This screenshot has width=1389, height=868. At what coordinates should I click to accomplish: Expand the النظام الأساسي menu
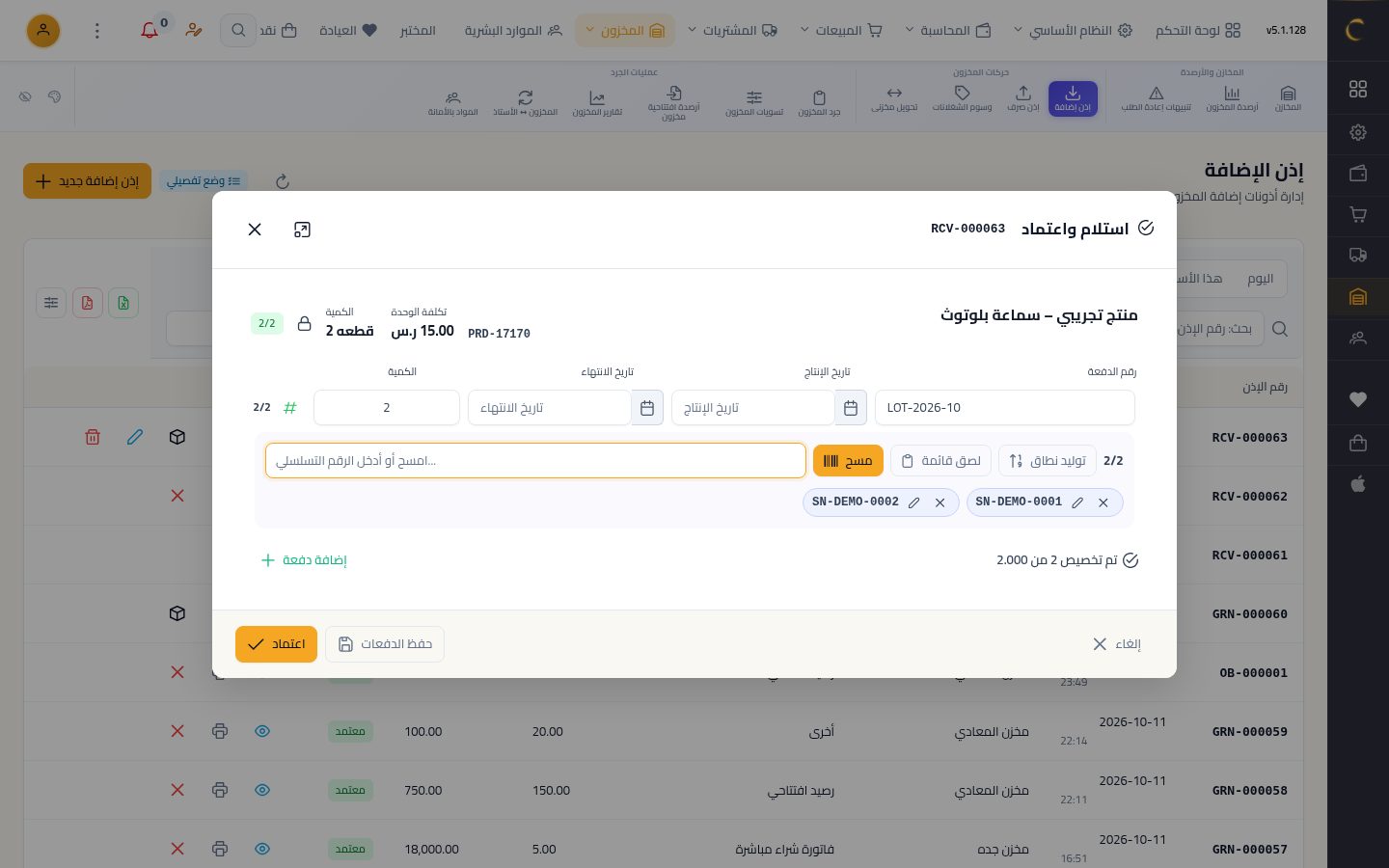pos(1073,31)
